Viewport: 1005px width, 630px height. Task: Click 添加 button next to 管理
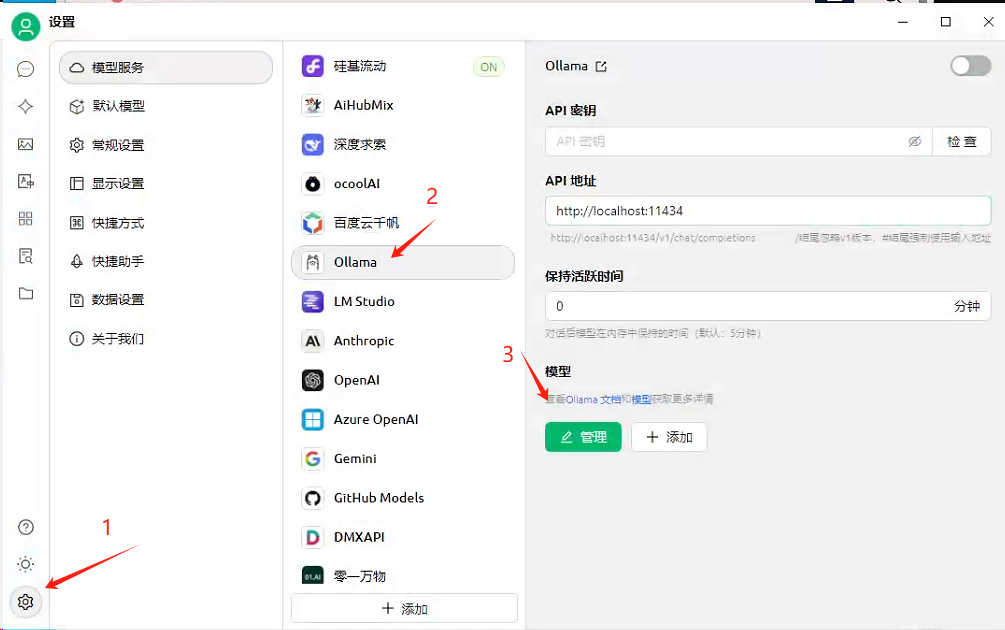tap(669, 437)
